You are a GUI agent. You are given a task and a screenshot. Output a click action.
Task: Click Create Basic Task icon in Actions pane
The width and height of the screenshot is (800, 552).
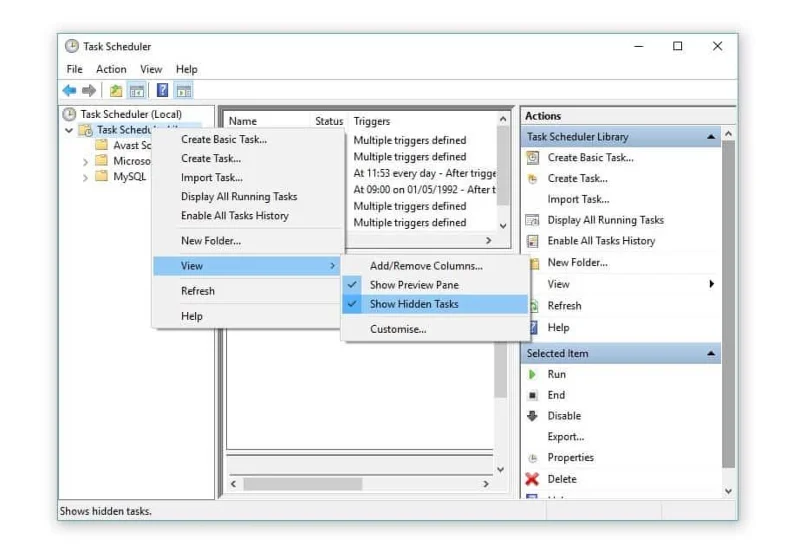(532, 158)
